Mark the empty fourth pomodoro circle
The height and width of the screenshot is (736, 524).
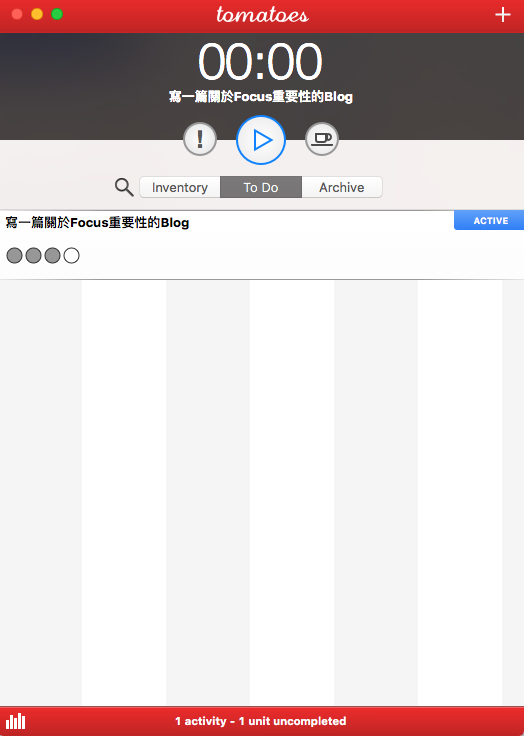tap(71, 255)
